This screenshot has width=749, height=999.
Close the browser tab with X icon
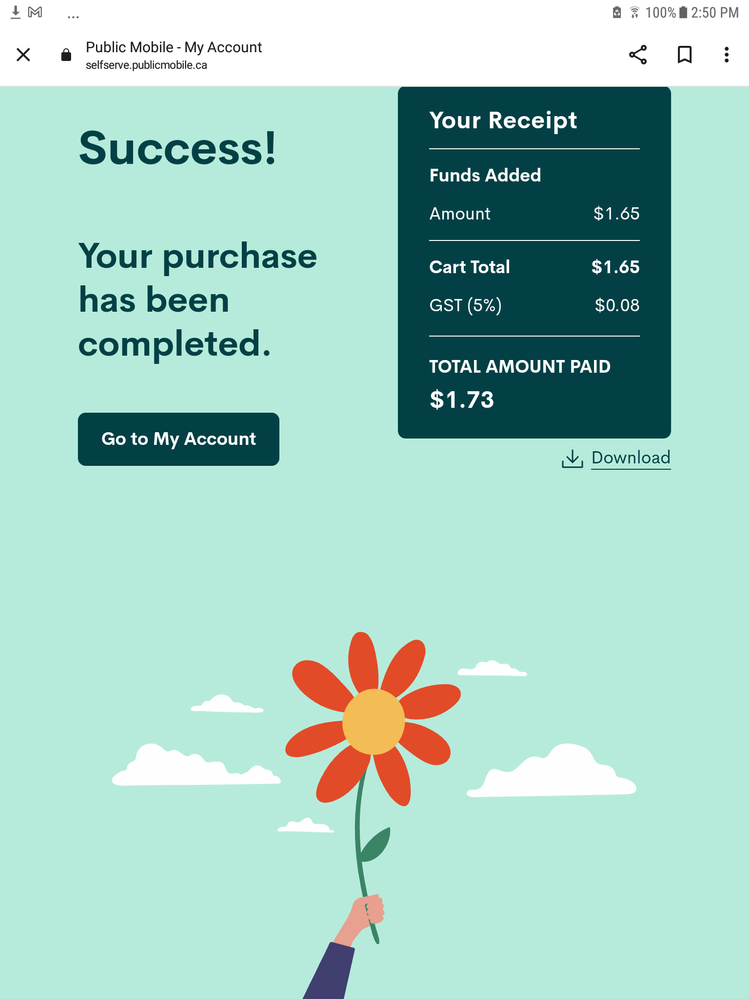click(x=23, y=55)
